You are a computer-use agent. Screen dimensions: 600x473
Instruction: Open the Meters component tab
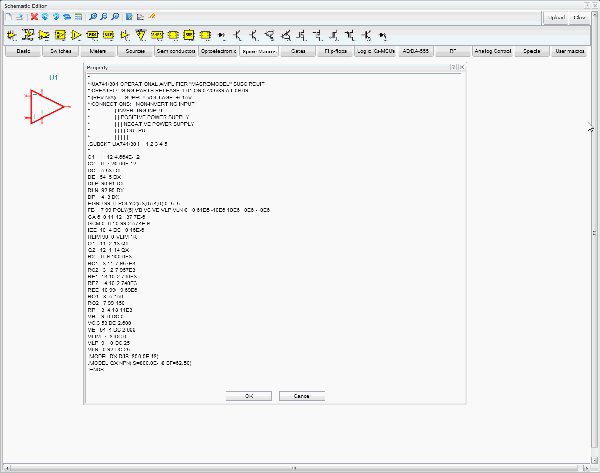pyautogui.click(x=98, y=51)
